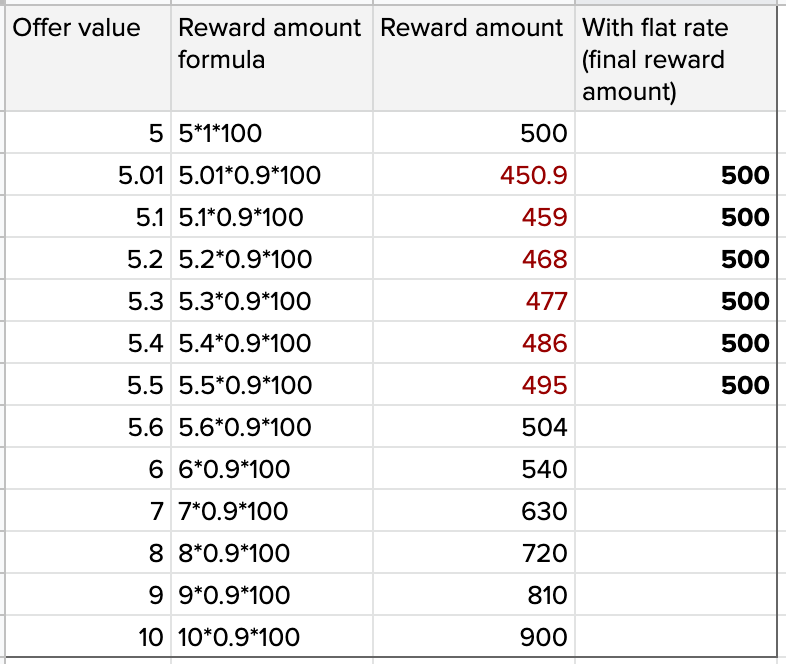Image resolution: width=786 pixels, height=664 pixels.
Task: Select the cell containing formula 5*1*100
Action: click(270, 133)
